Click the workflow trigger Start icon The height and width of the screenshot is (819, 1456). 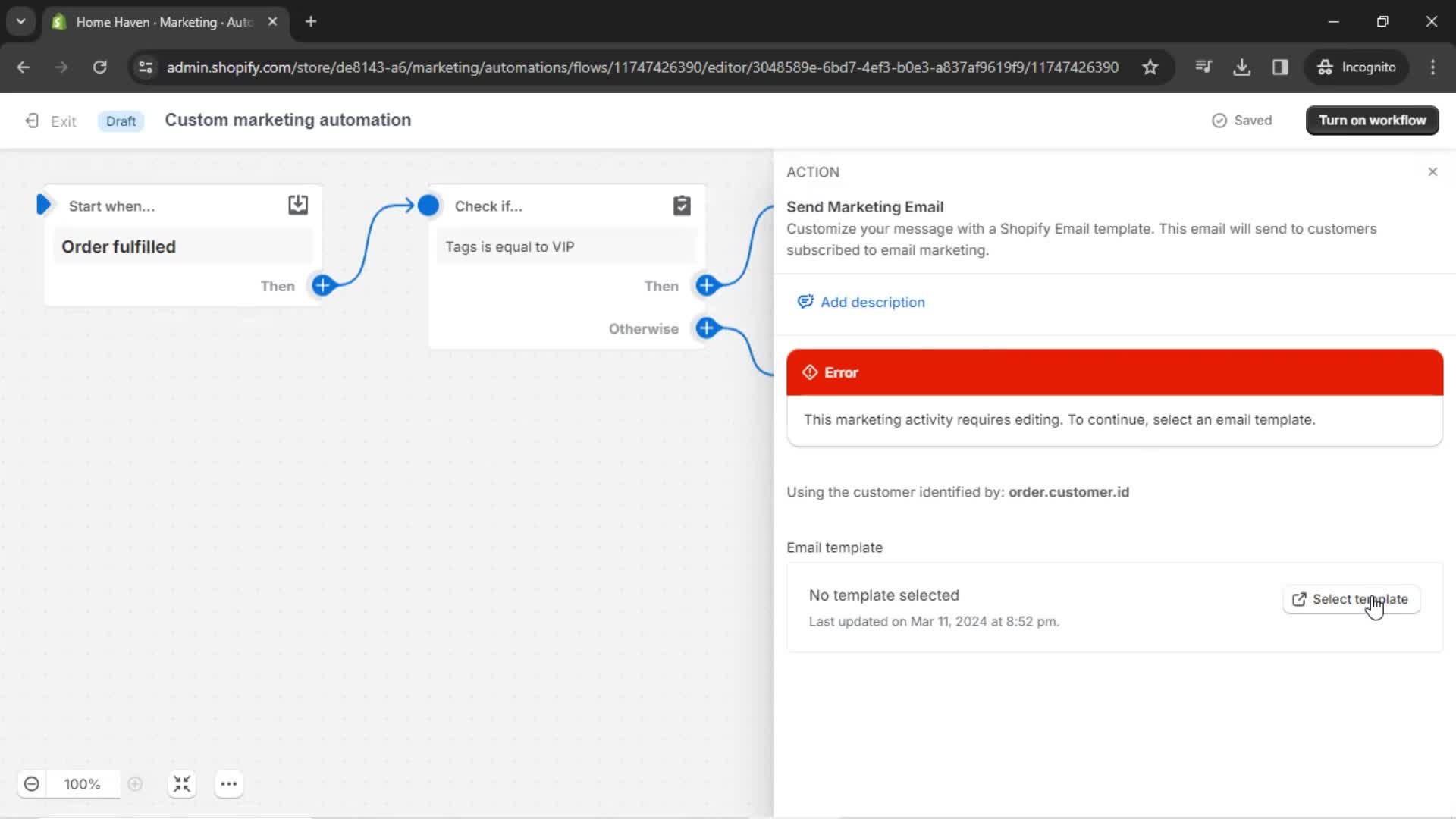43,205
